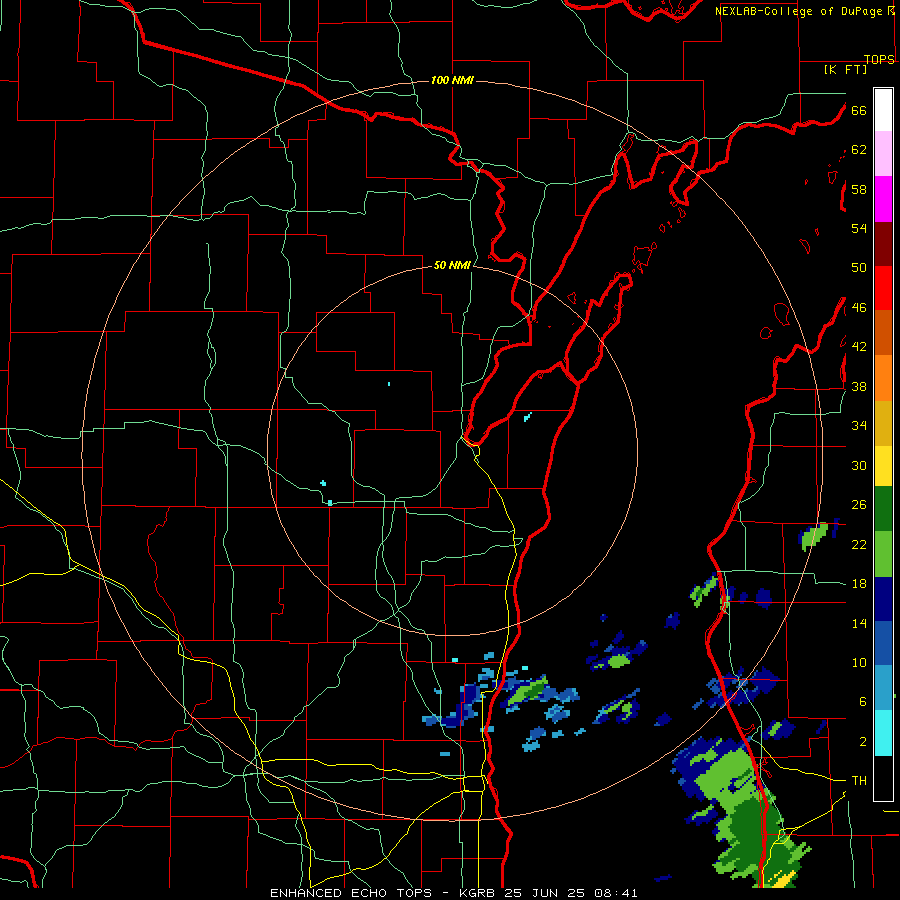This screenshot has height=900, width=900.
Task: Click the 50 NMI range ring label
Action: click(x=452, y=265)
